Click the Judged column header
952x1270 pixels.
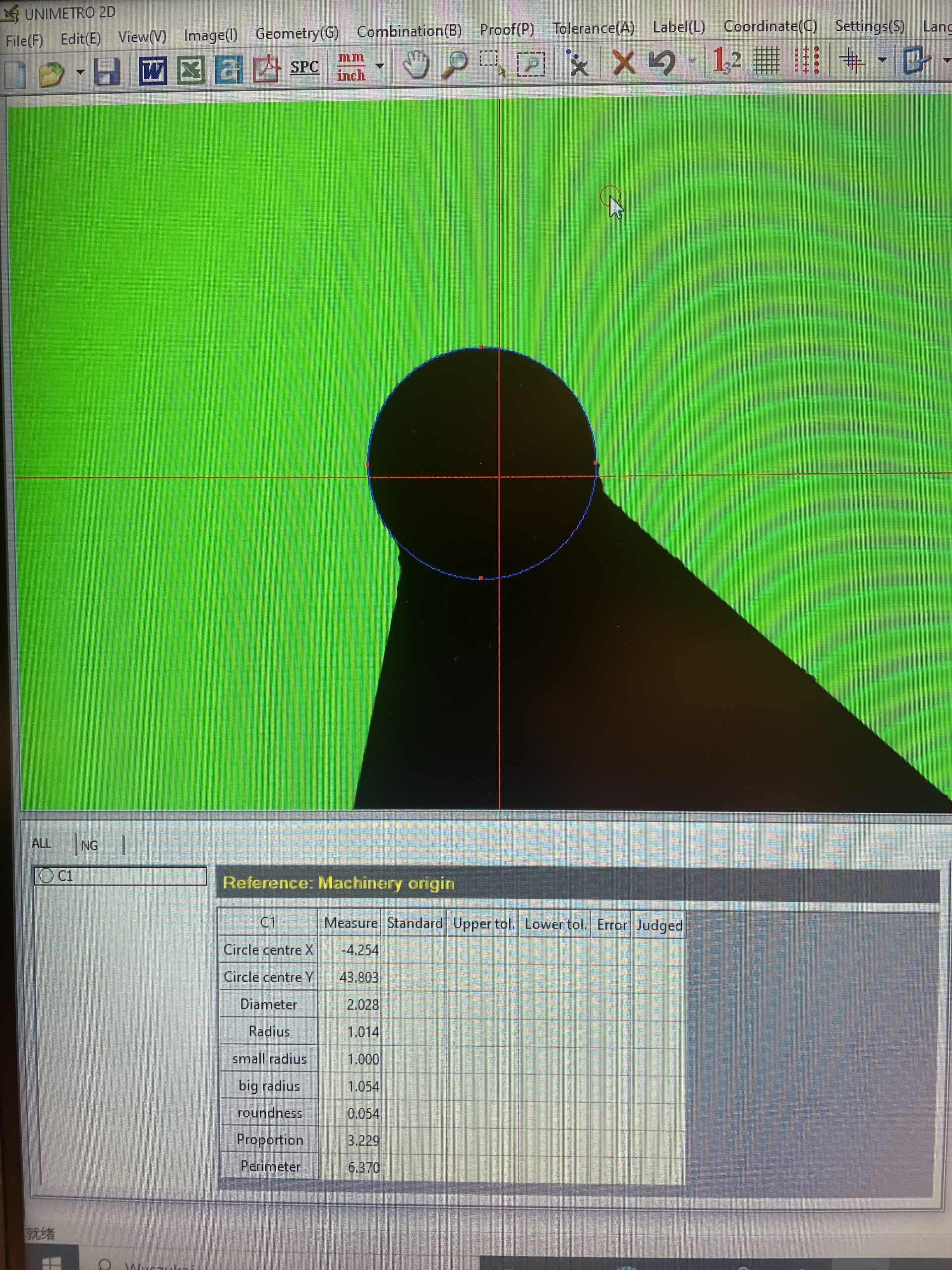tap(659, 926)
